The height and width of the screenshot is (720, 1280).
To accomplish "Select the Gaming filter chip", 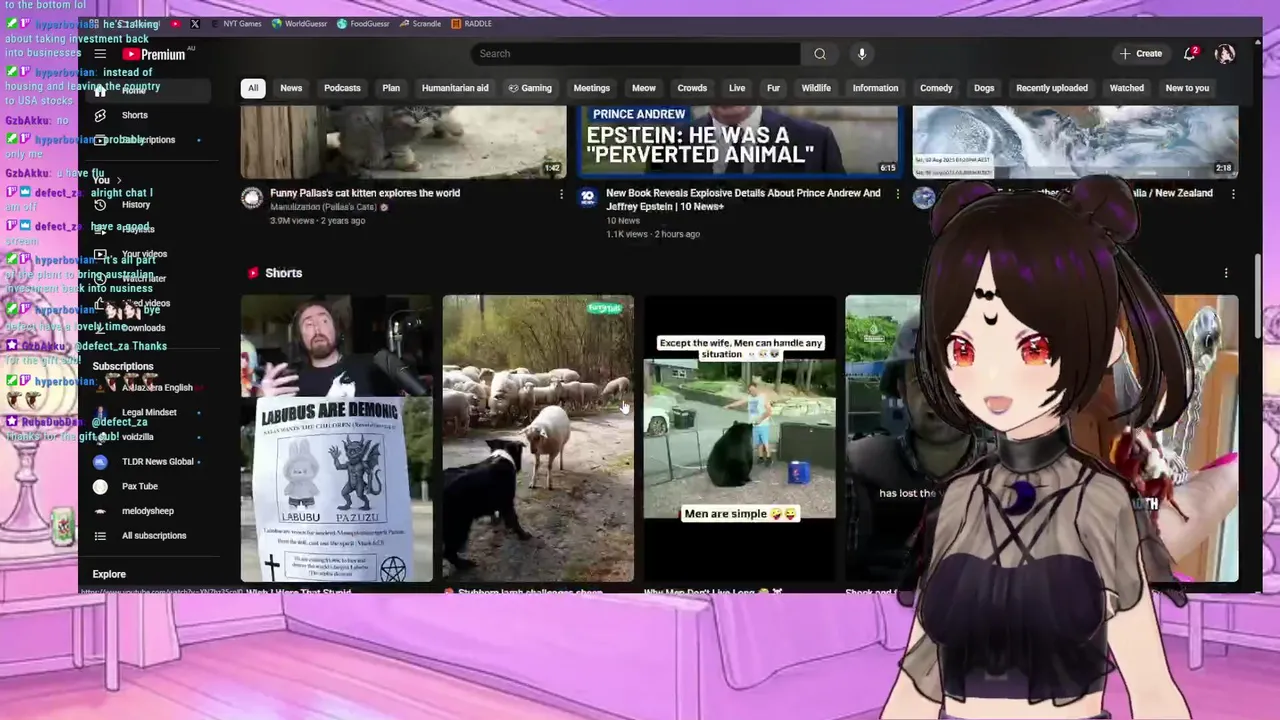I will point(530,88).
